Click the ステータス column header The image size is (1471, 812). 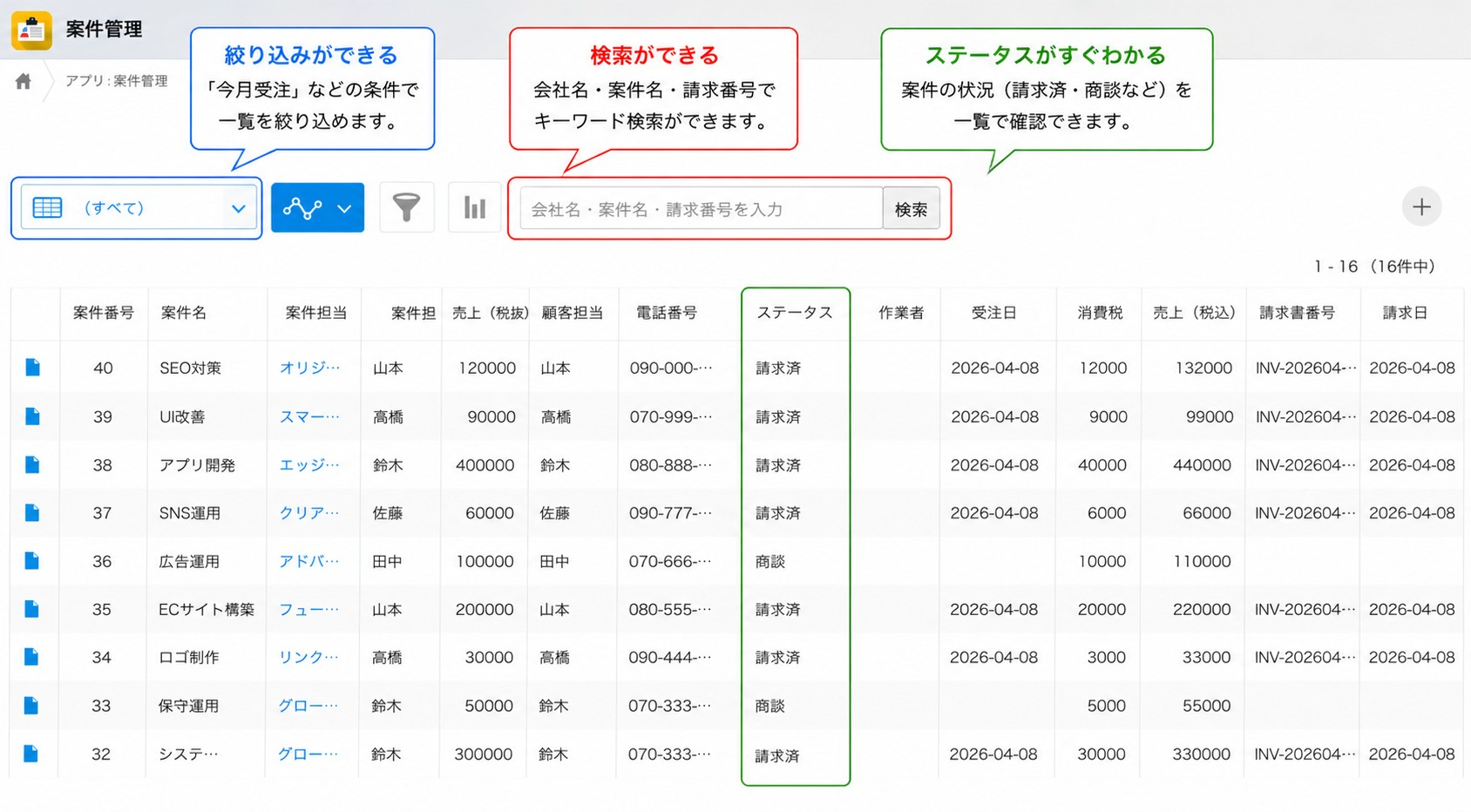coord(795,313)
